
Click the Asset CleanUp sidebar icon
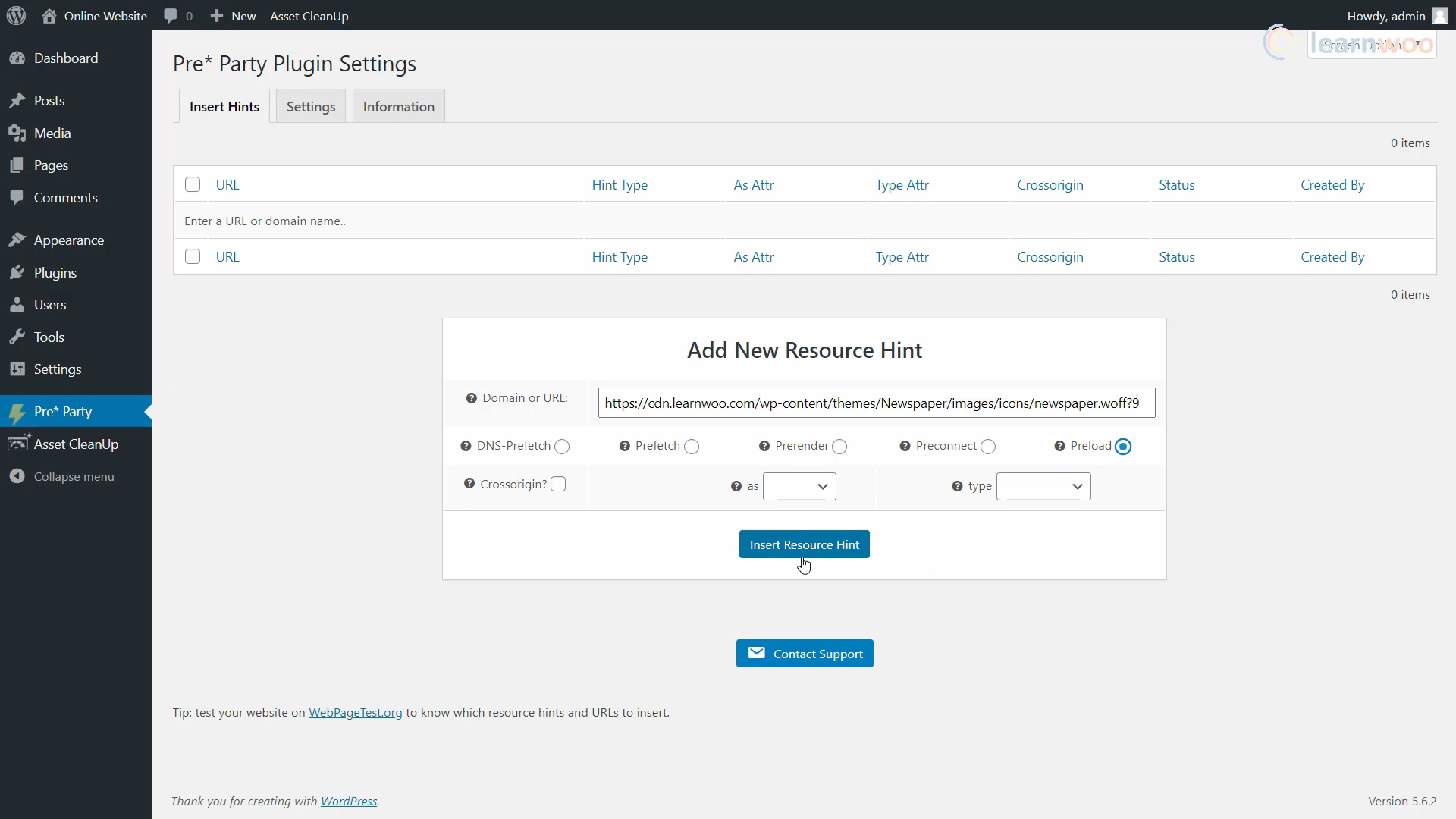[x=17, y=444]
